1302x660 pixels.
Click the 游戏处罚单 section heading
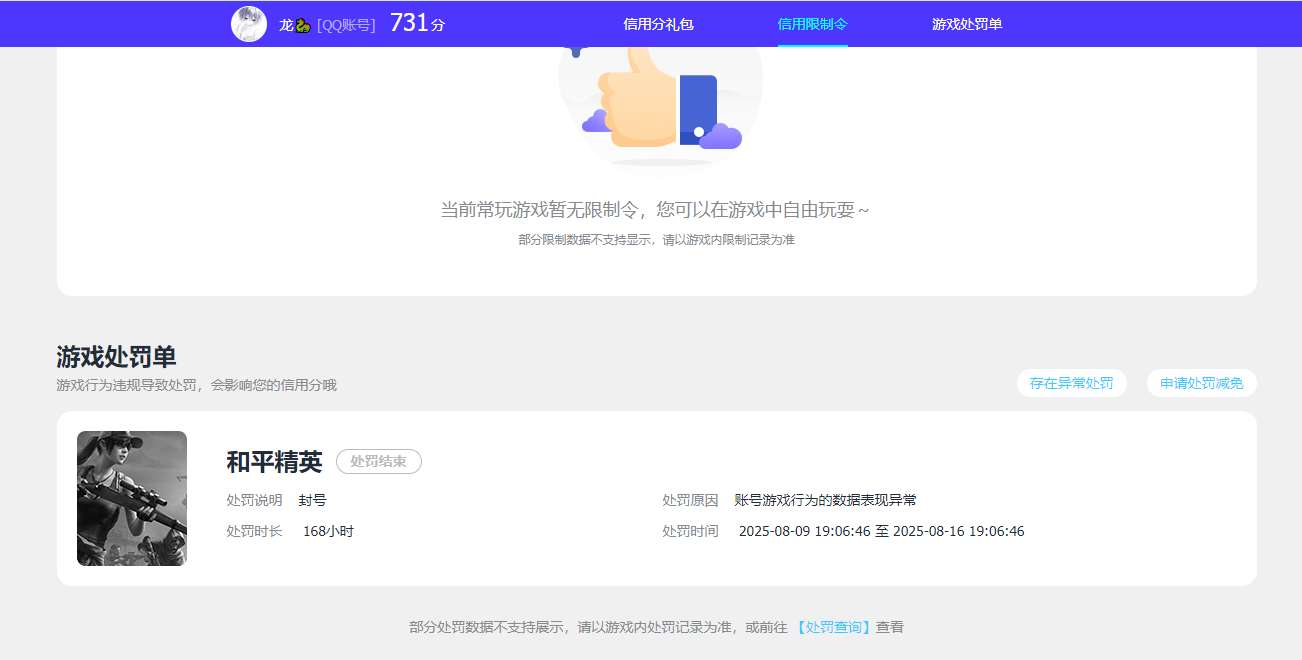tap(116, 357)
